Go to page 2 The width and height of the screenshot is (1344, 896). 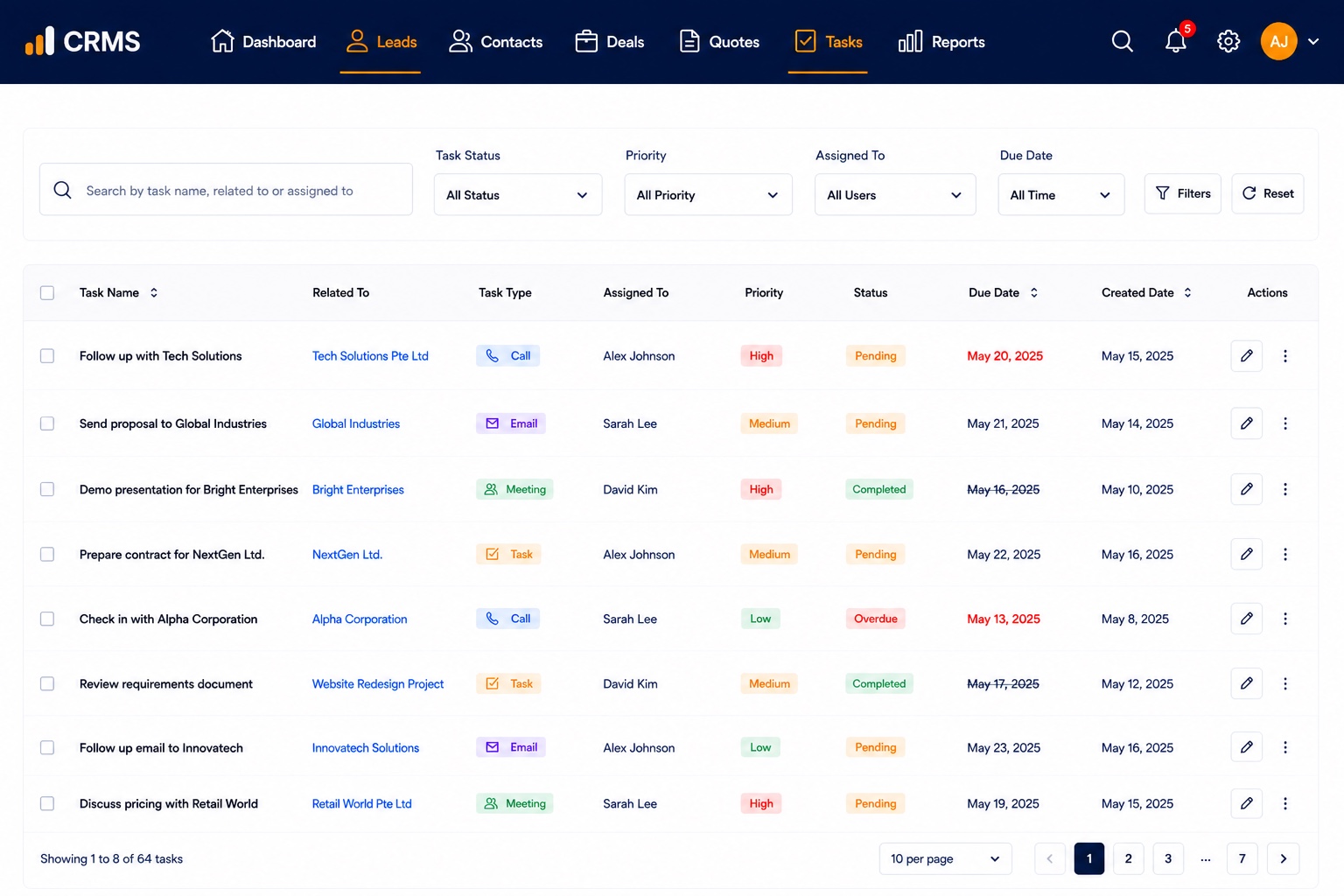1128,858
